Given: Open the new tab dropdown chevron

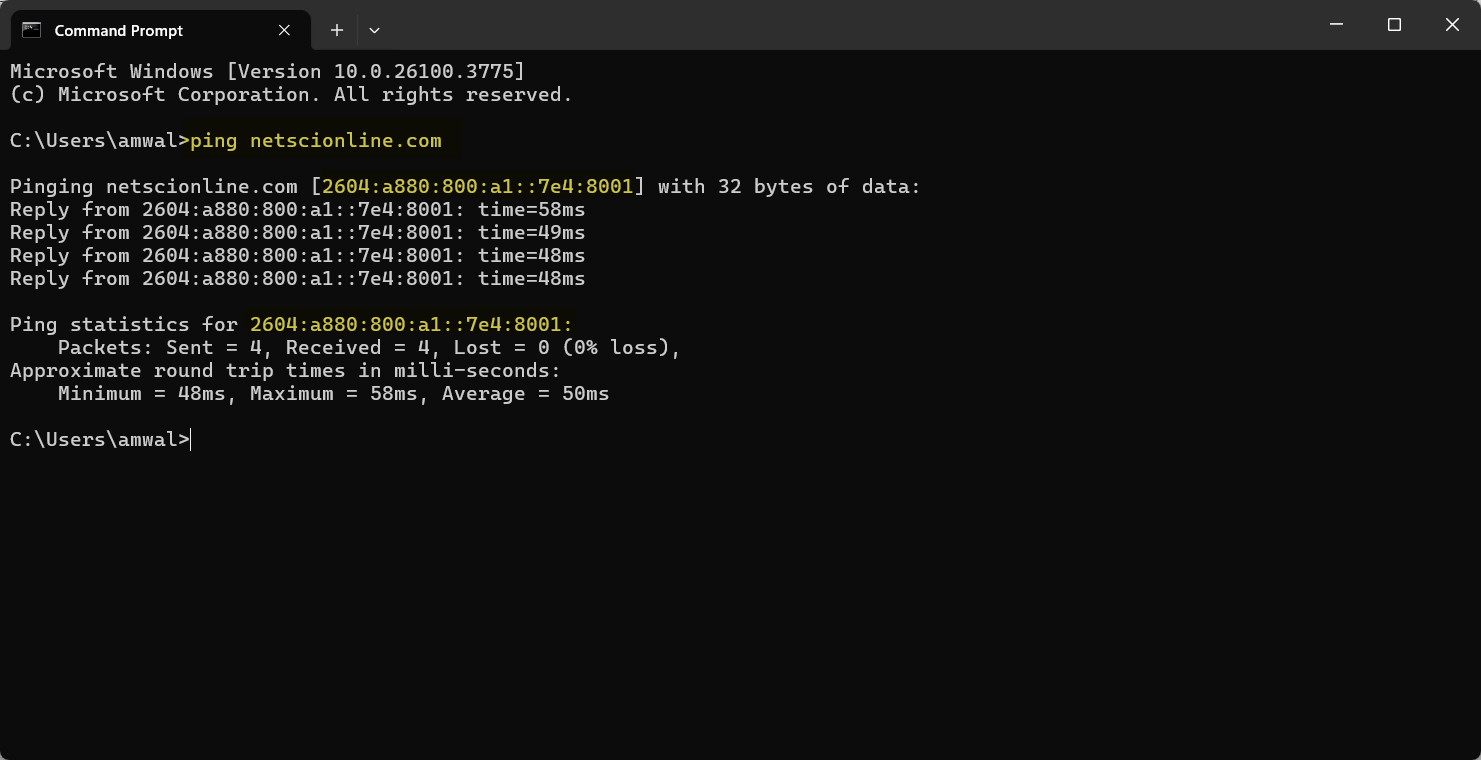Looking at the screenshot, I should [x=374, y=30].
